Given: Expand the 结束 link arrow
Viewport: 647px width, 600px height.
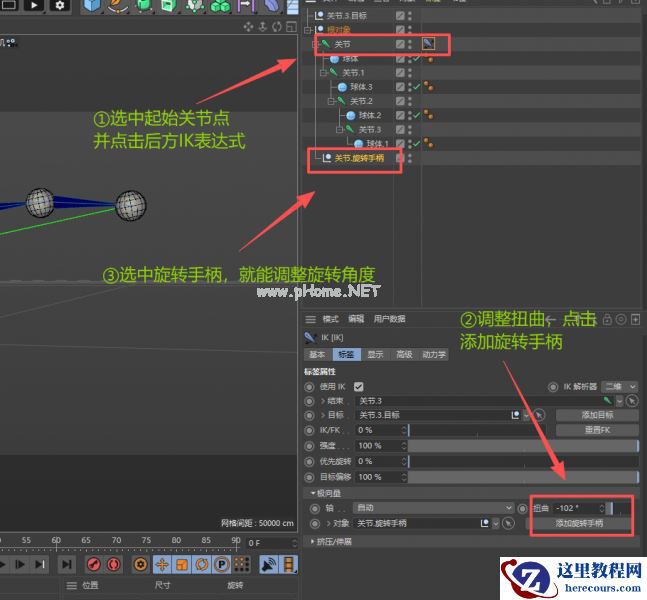Looking at the screenshot, I should tap(323, 401).
